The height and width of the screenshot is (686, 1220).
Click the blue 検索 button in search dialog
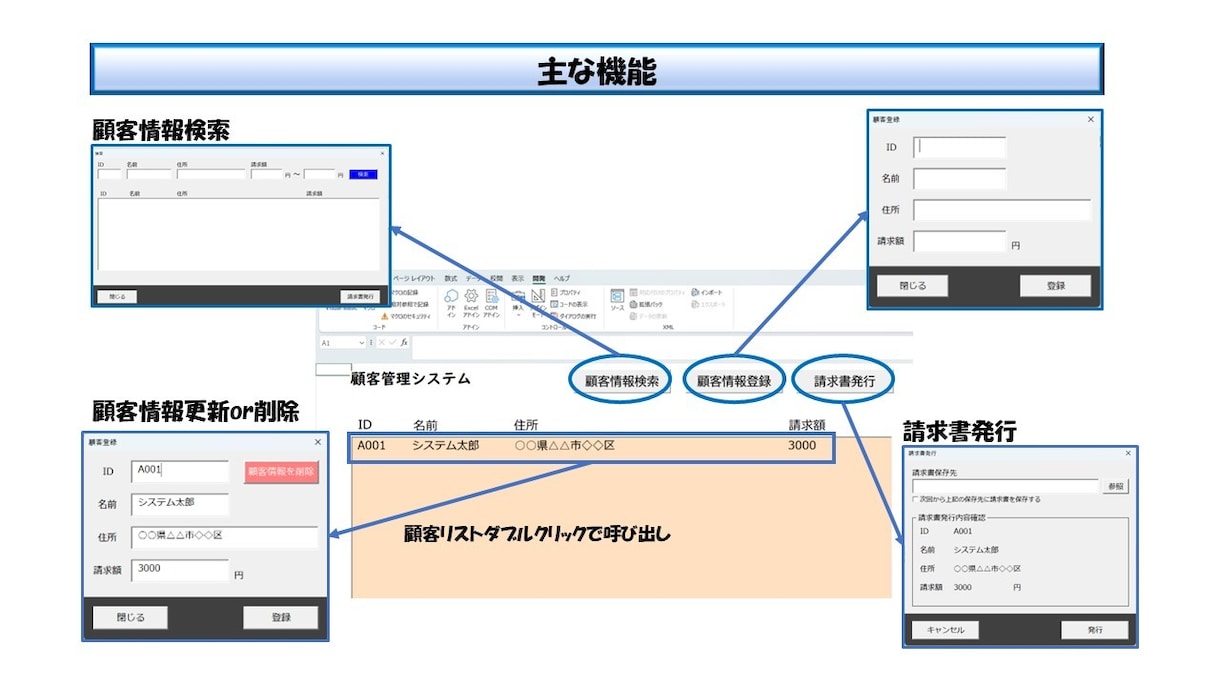363,174
